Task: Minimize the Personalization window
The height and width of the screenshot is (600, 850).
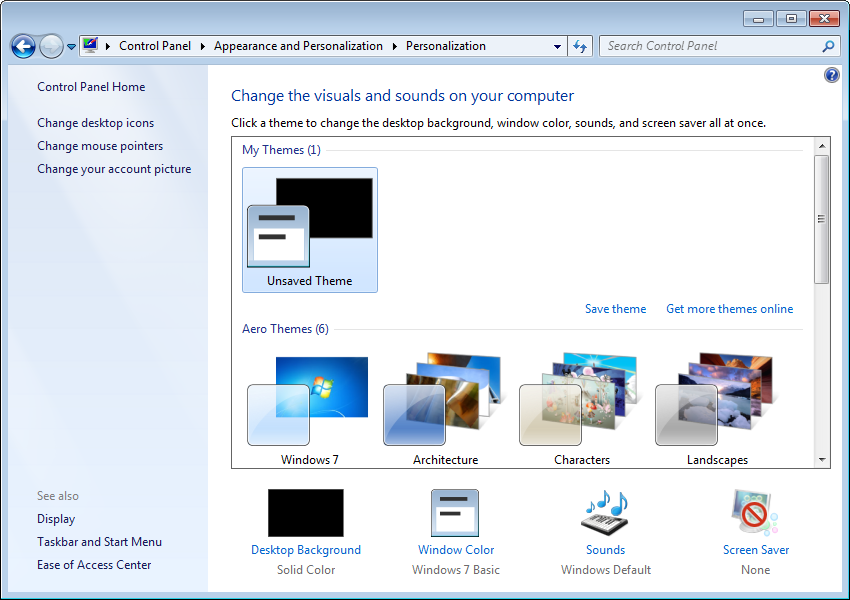Action: 758,19
